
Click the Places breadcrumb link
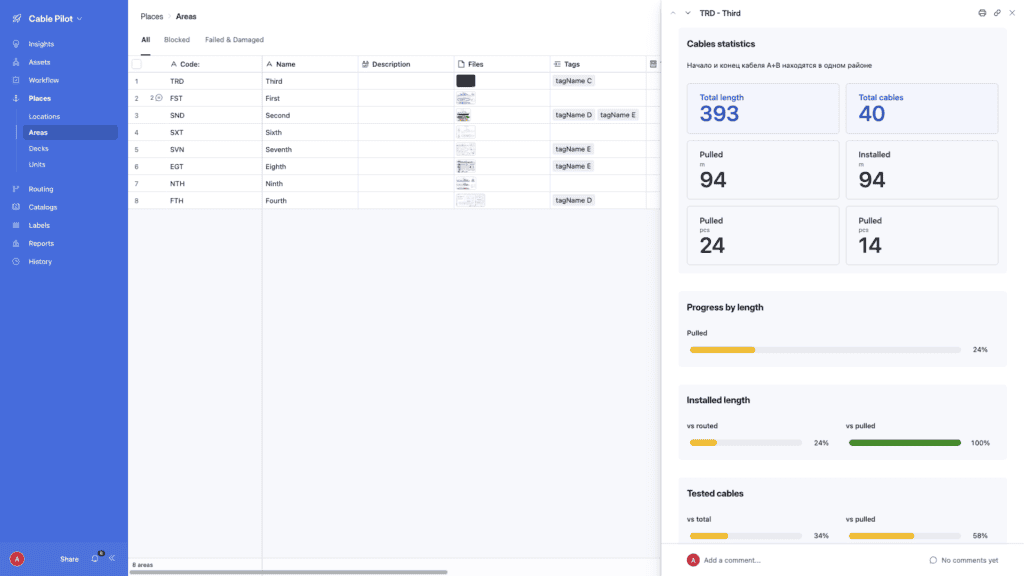(x=151, y=17)
